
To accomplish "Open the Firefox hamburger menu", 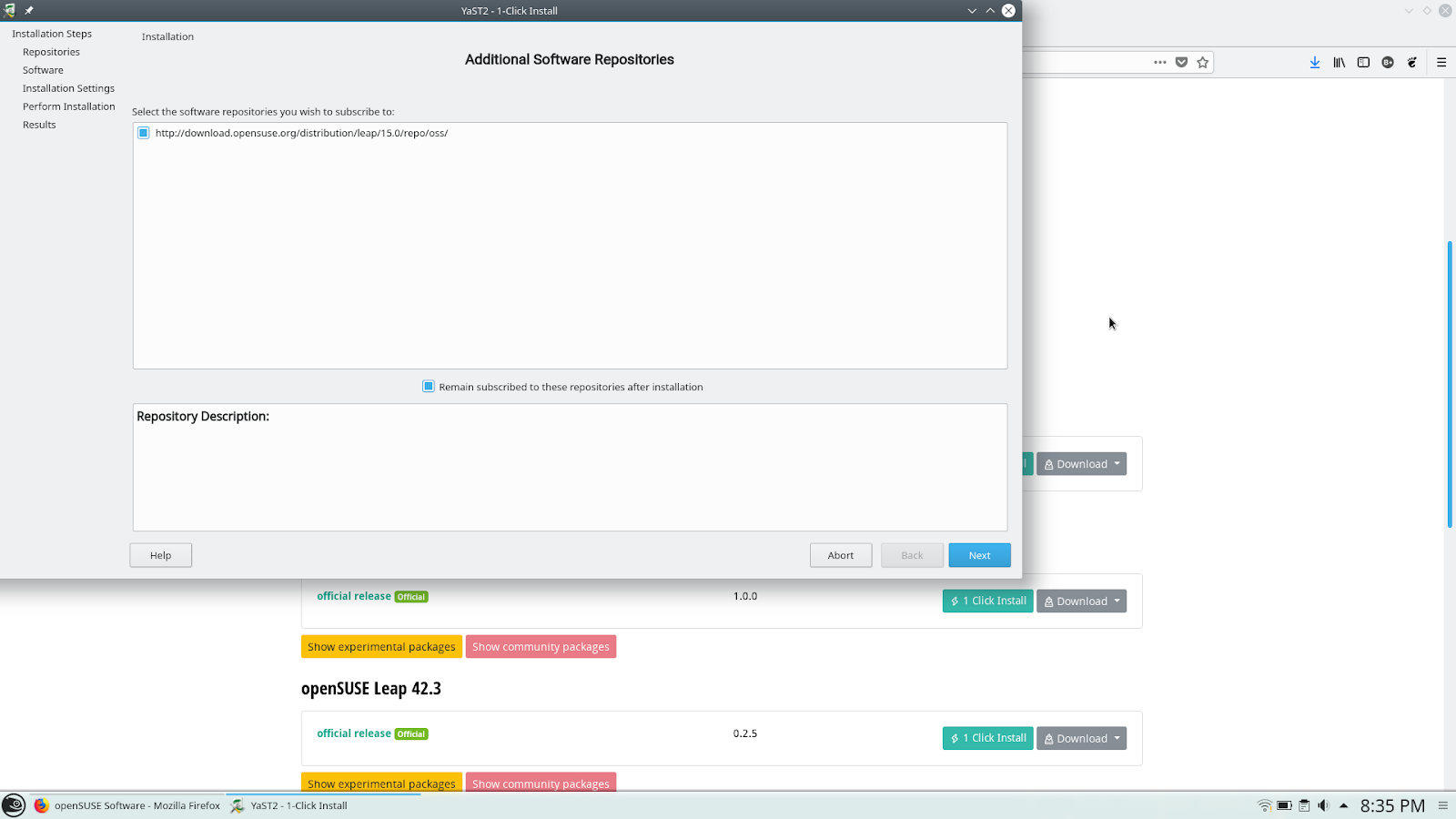I will (1441, 63).
